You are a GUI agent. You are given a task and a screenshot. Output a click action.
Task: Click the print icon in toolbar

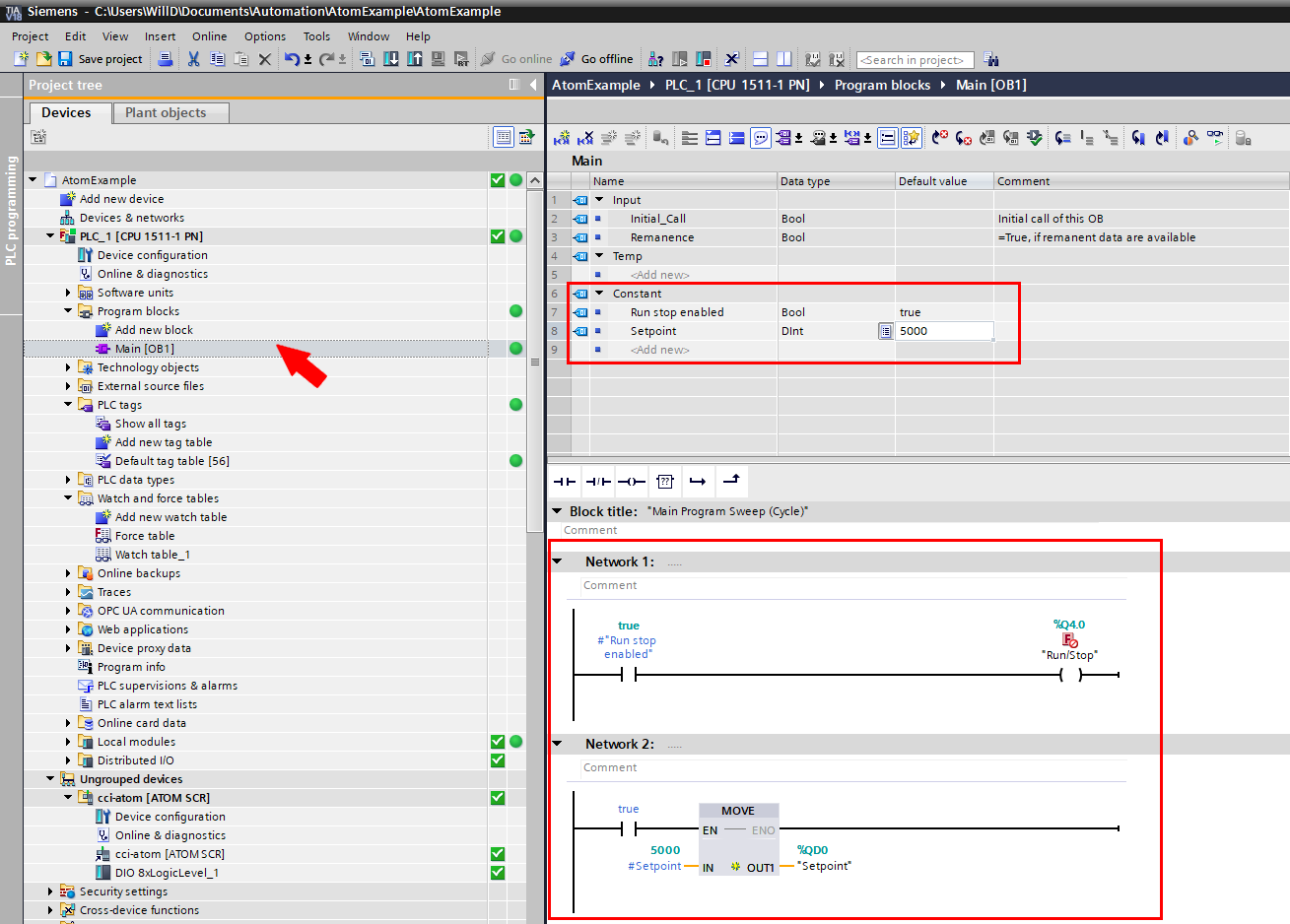166,59
